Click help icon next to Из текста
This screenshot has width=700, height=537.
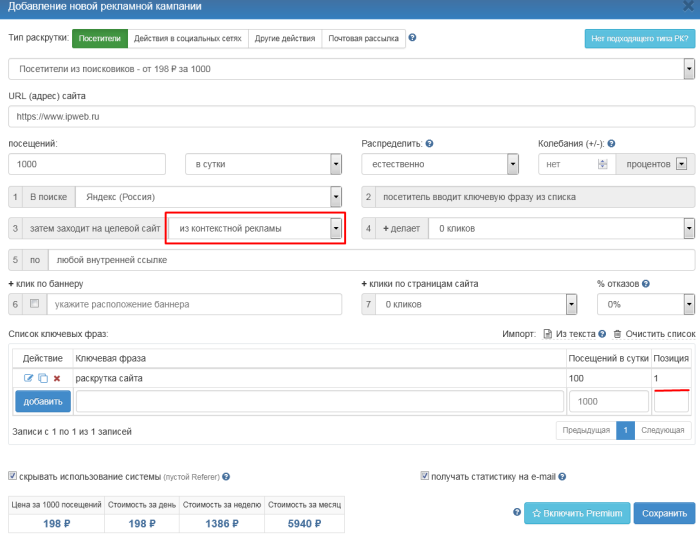coord(603,333)
